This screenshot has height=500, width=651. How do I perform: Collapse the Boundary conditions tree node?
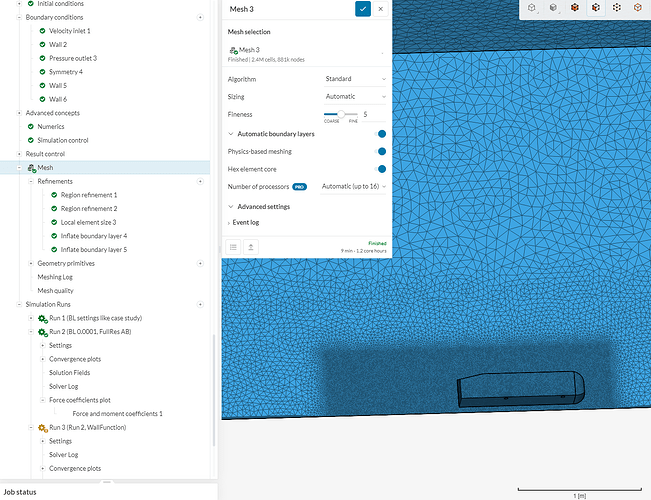tap(19, 17)
